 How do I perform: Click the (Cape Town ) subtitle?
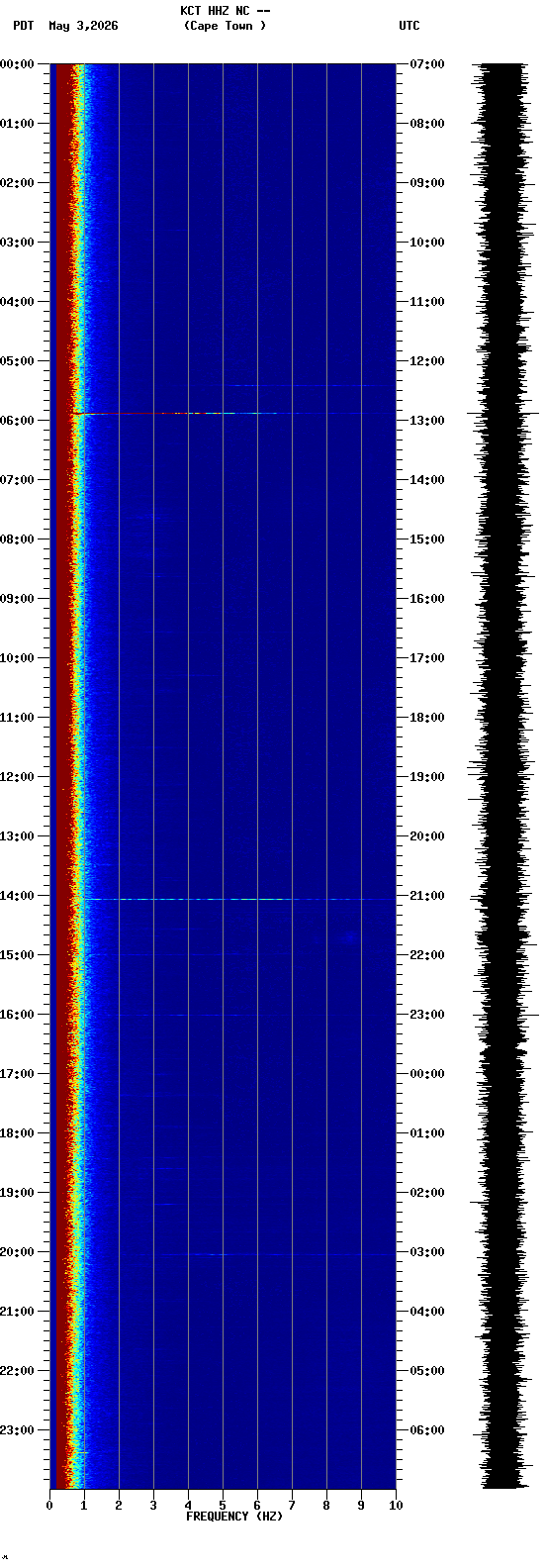pyautogui.click(x=225, y=26)
